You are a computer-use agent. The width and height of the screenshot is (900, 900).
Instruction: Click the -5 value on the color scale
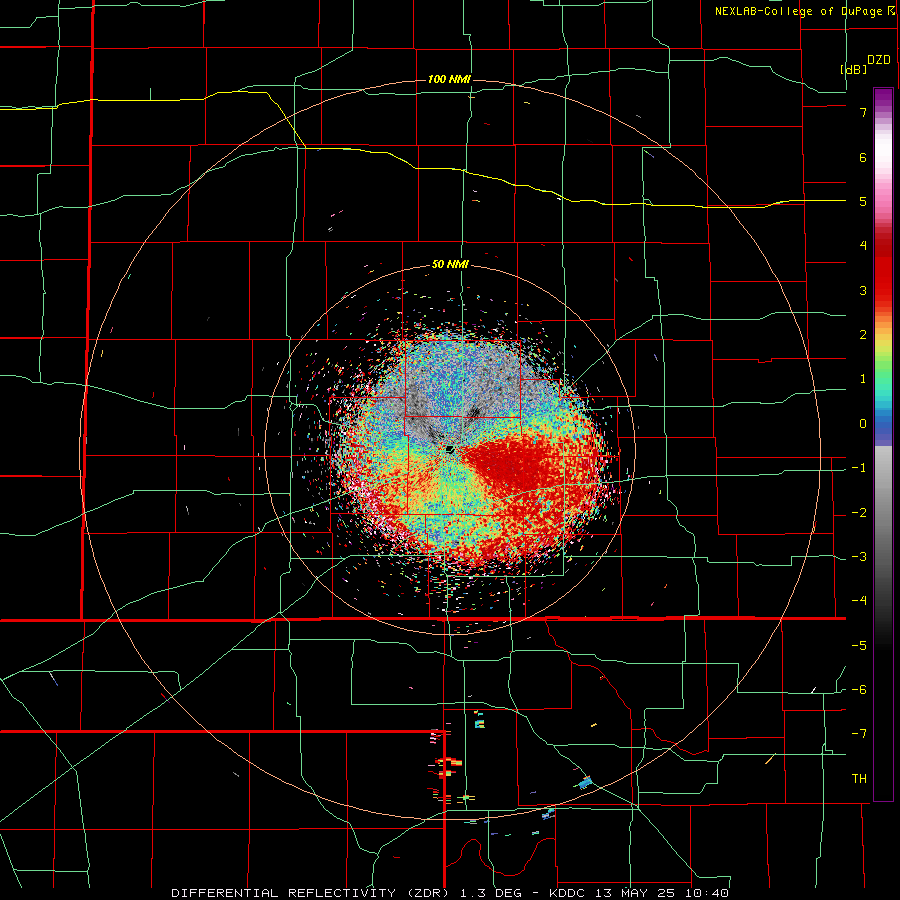coord(859,646)
